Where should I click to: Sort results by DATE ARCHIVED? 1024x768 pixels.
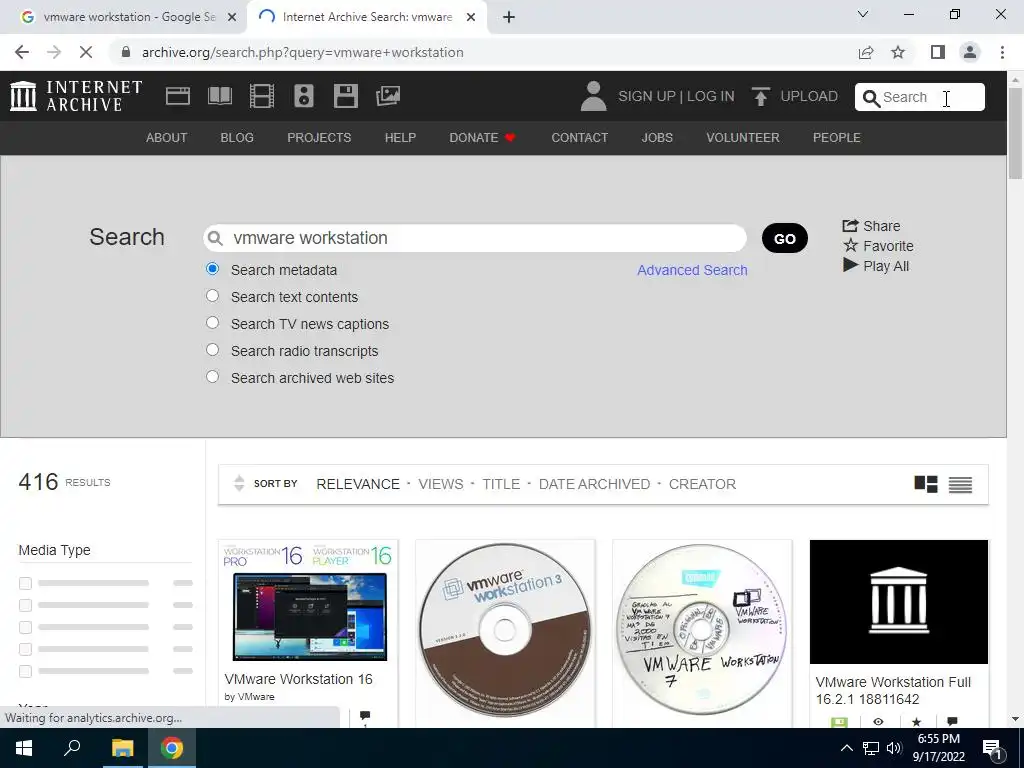594,484
